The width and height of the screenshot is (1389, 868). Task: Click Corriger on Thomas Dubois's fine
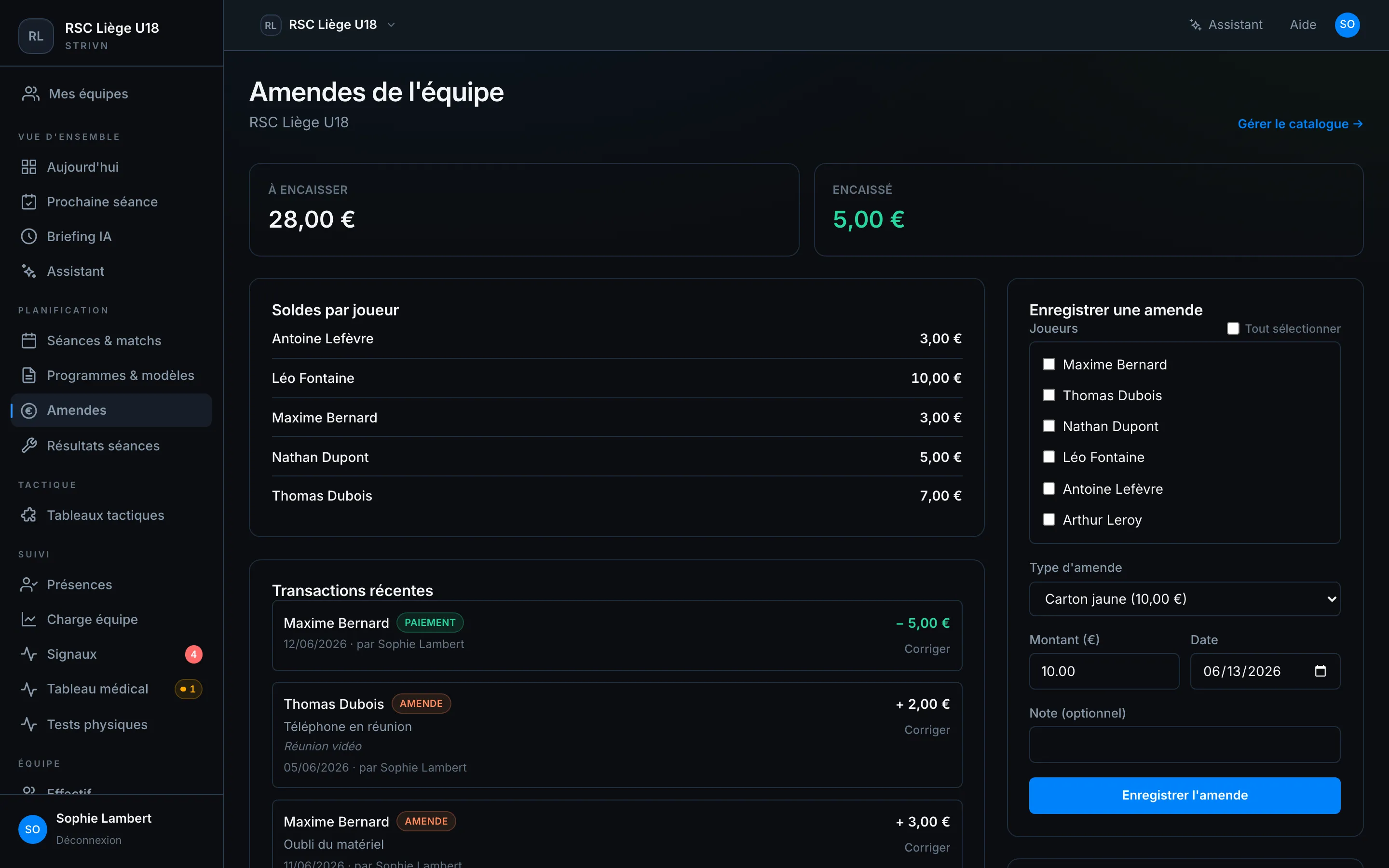[927, 730]
